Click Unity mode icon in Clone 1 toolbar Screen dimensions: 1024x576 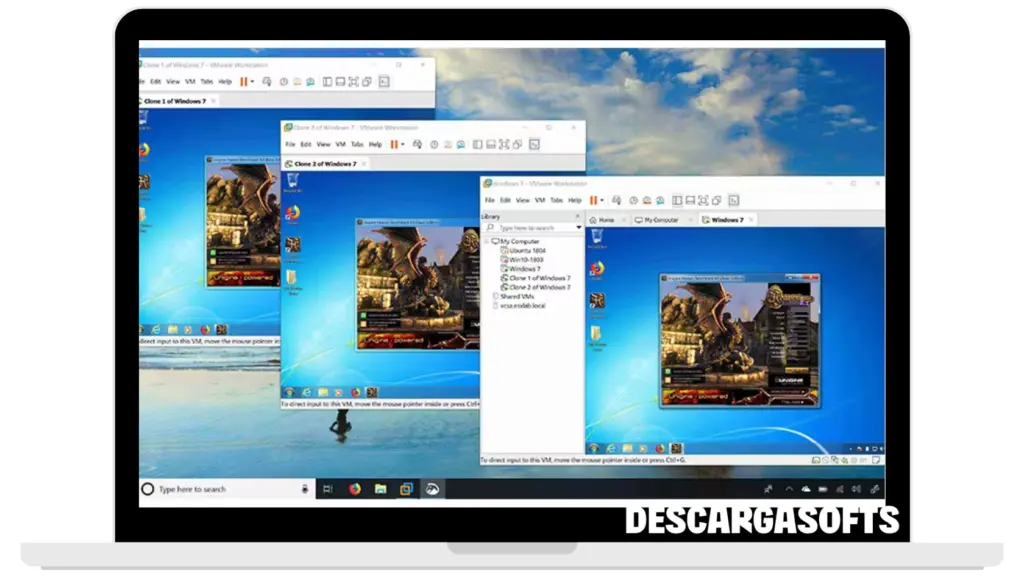pyautogui.click(x=366, y=82)
